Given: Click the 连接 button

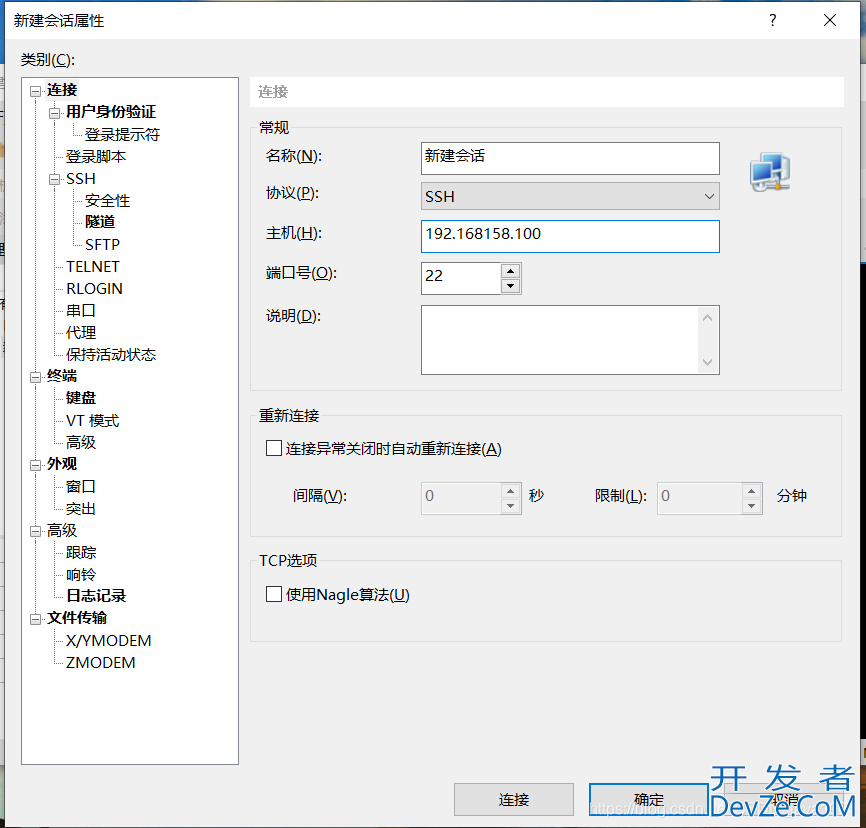Looking at the screenshot, I should pos(514,799).
